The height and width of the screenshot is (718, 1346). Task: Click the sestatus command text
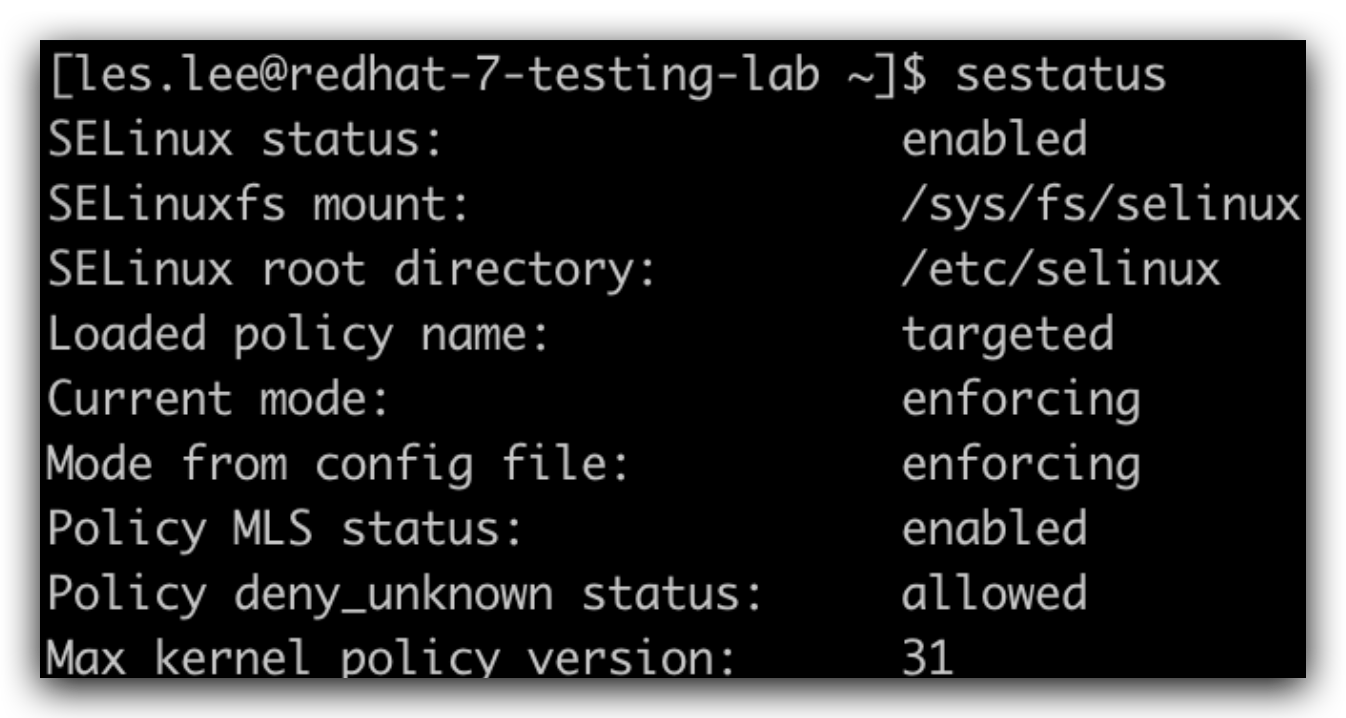click(x=1060, y=77)
